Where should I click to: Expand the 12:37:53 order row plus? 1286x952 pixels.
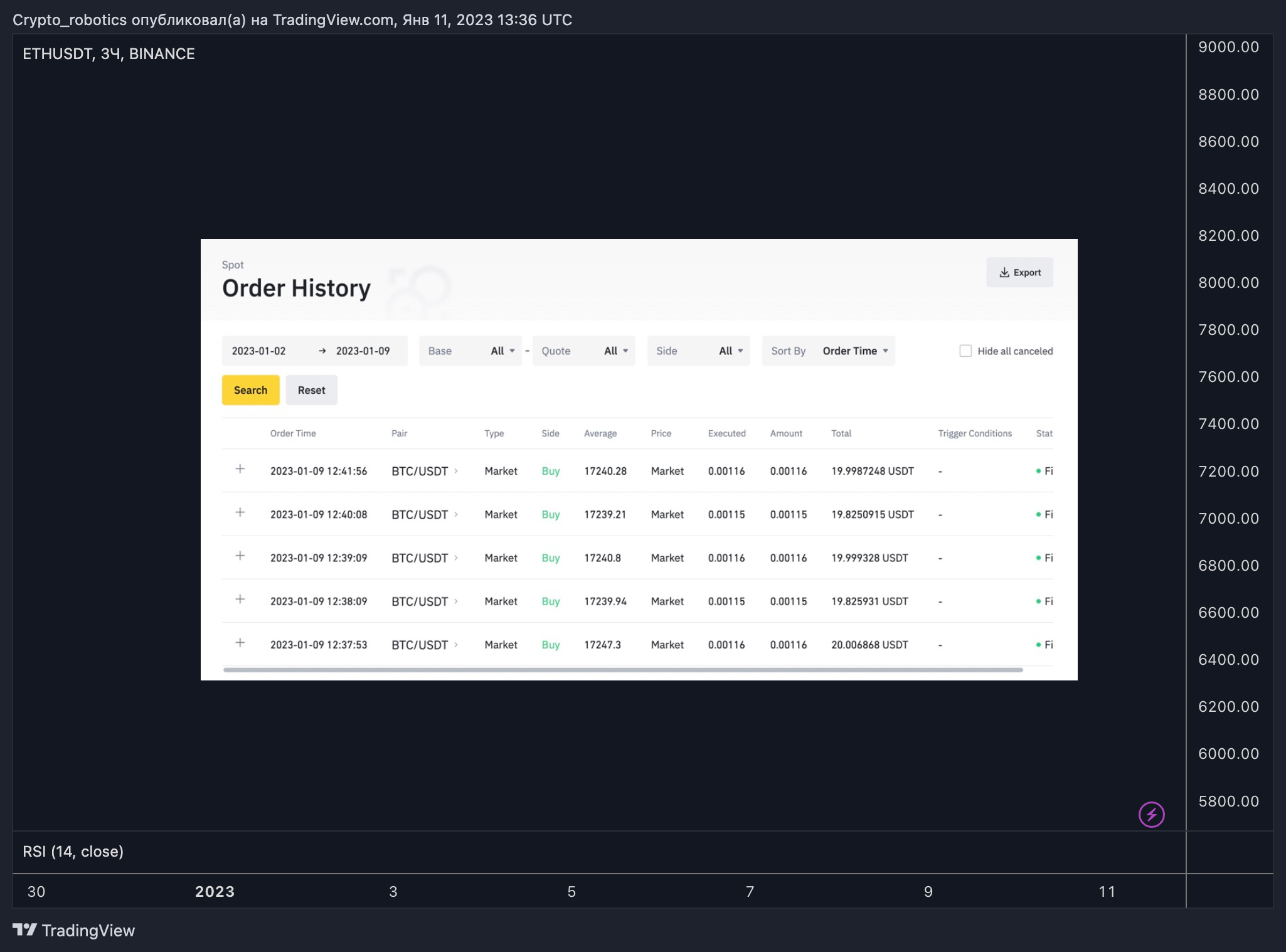click(240, 643)
